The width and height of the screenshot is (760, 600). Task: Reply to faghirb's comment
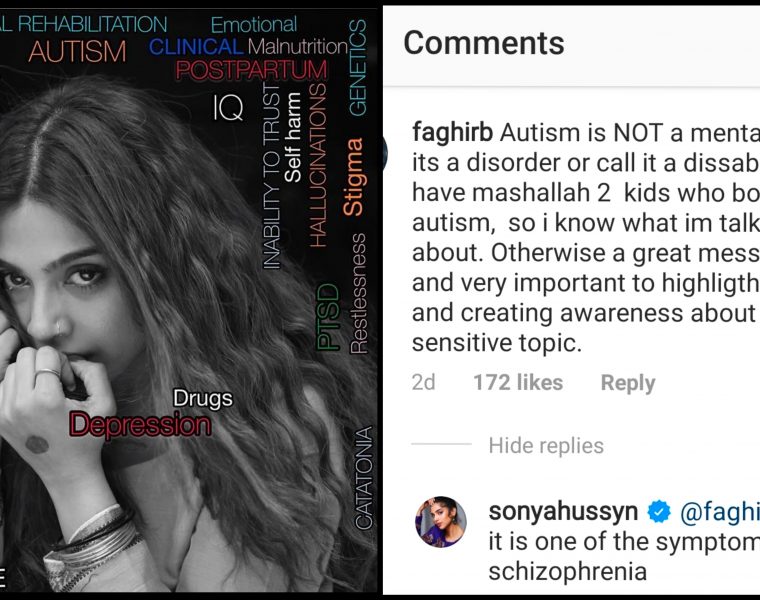point(627,383)
